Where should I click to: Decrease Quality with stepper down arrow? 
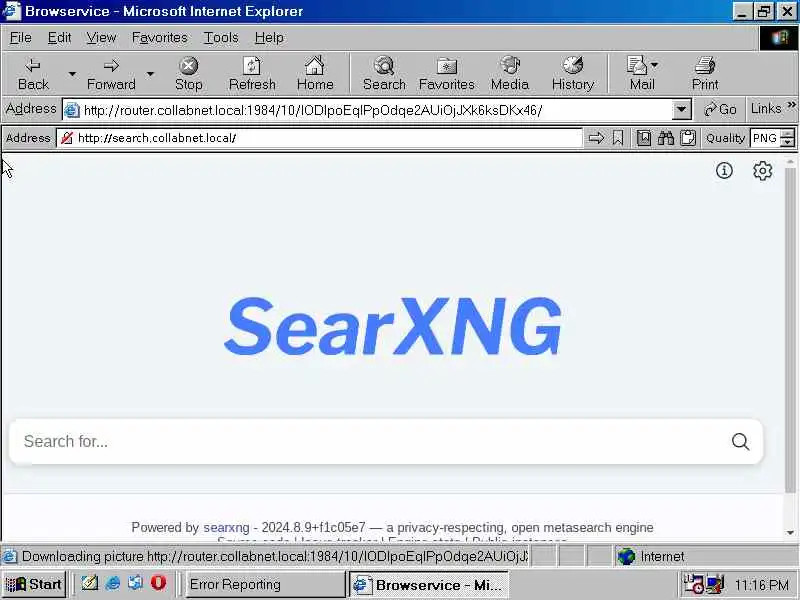[788, 142]
